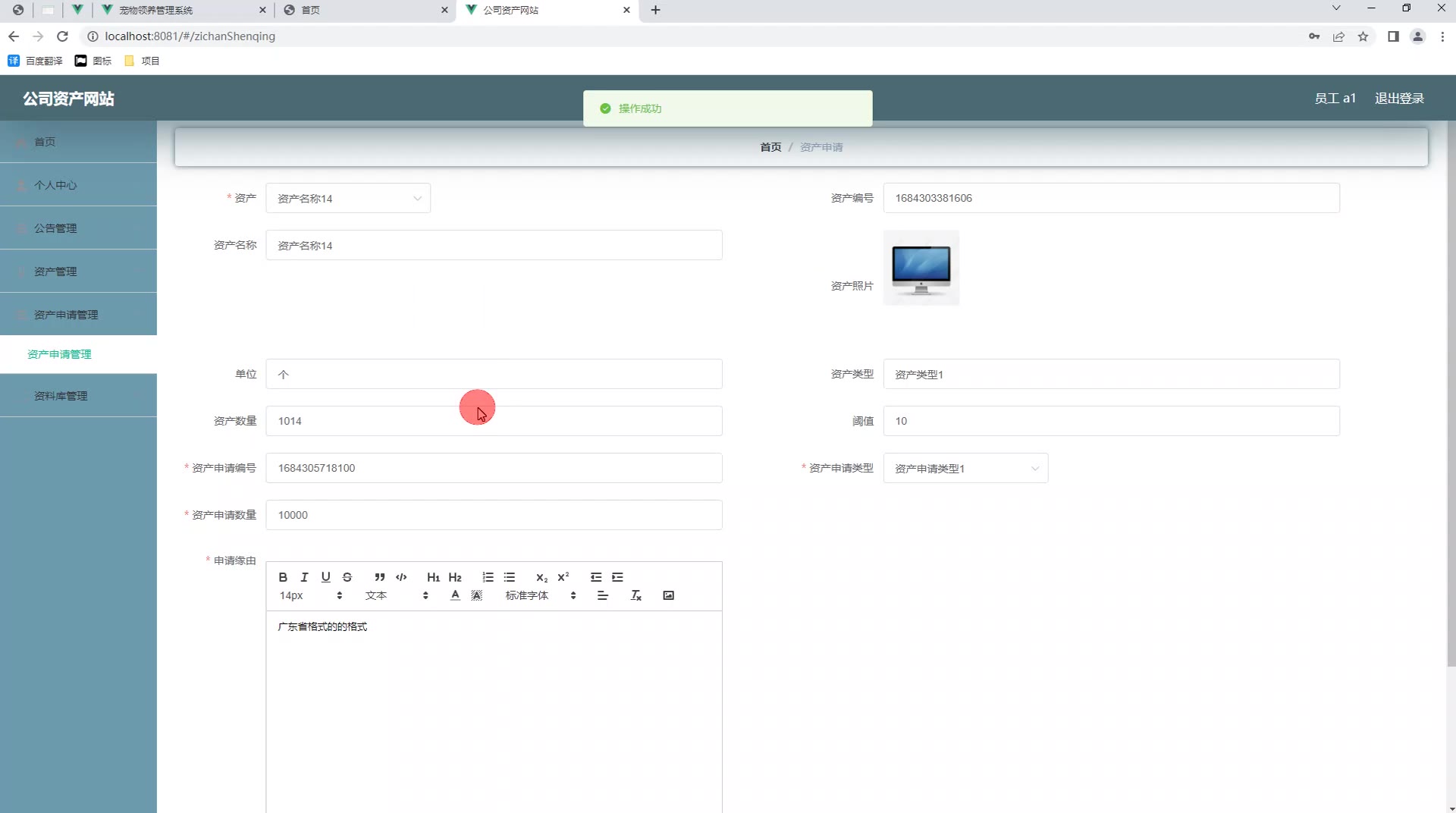Open 首页 in the sidebar
The height and width of the screenshot is (813, 1456).
(78, 142)
